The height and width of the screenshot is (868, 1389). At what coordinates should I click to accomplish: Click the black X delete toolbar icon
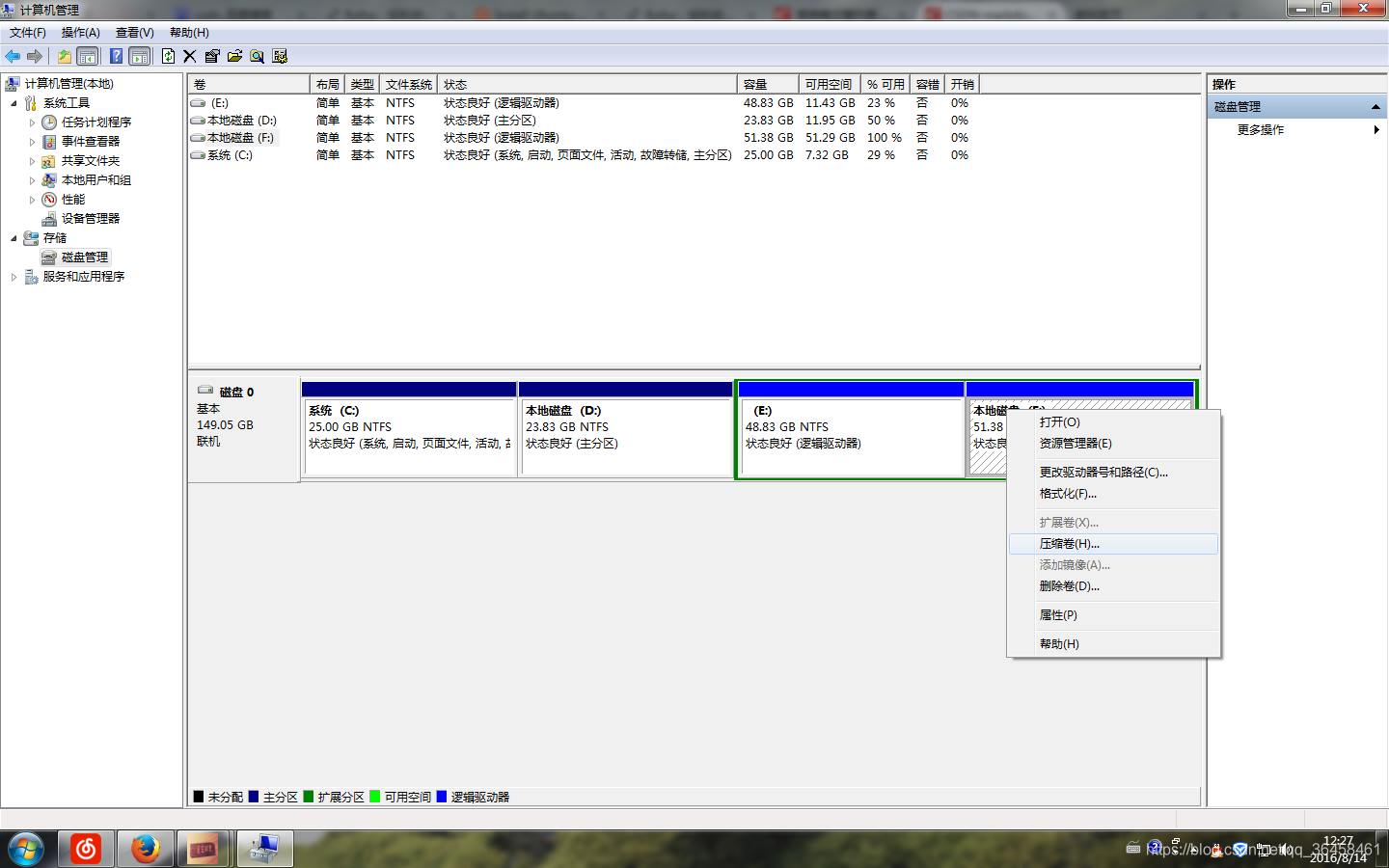pos(189,56)
